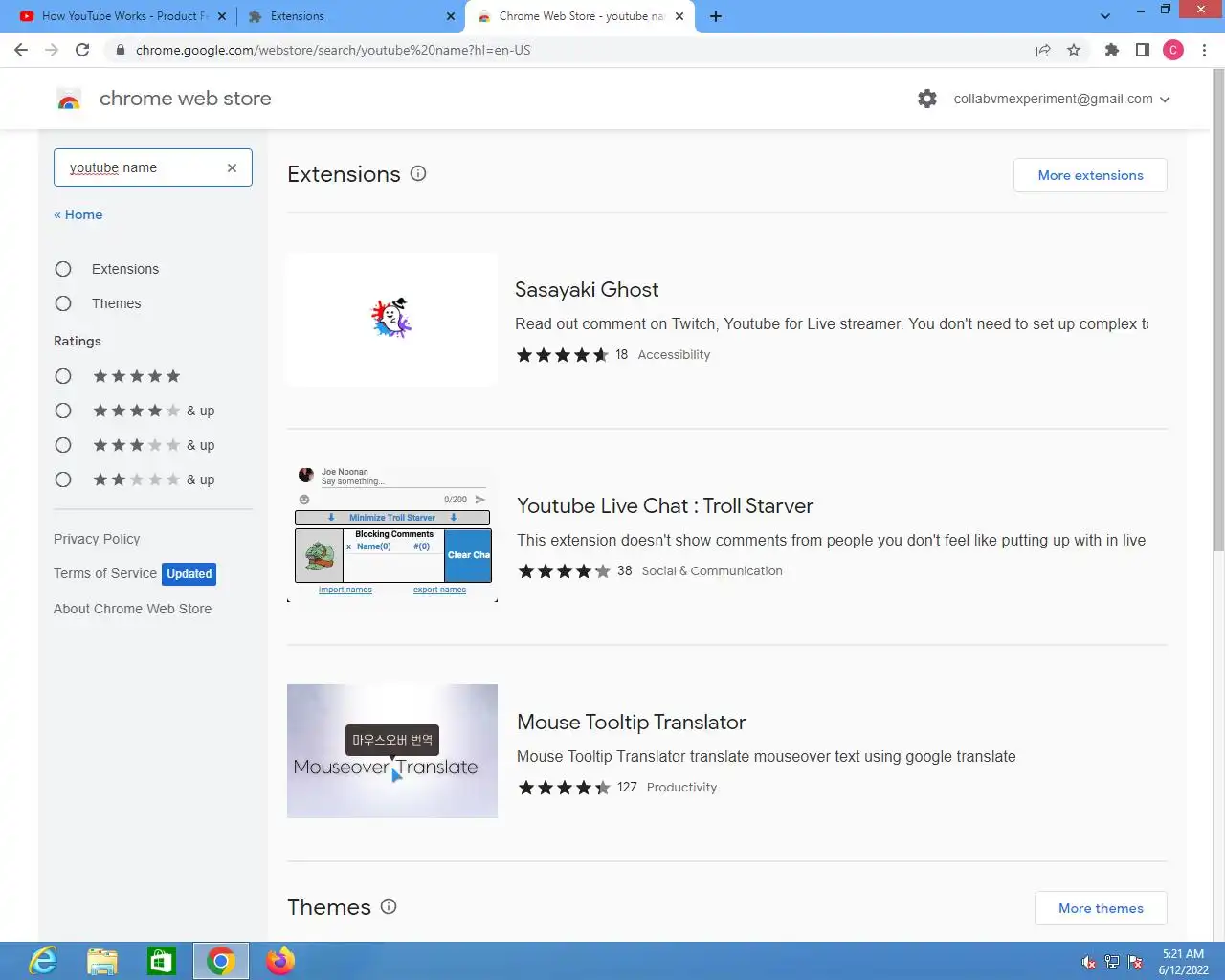Viewport: 1225px width, 980px height.
Task: Open the network tray icon
Action: click(1112, 962)
